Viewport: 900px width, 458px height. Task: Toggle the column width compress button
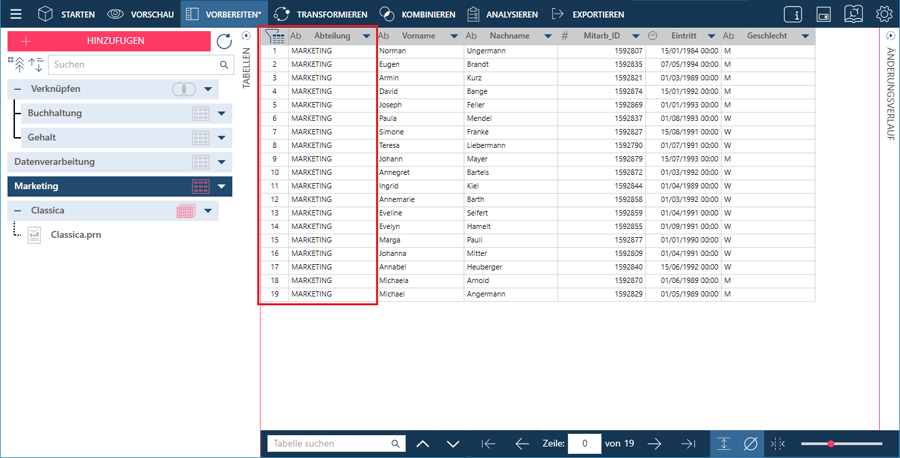[778, 444]
